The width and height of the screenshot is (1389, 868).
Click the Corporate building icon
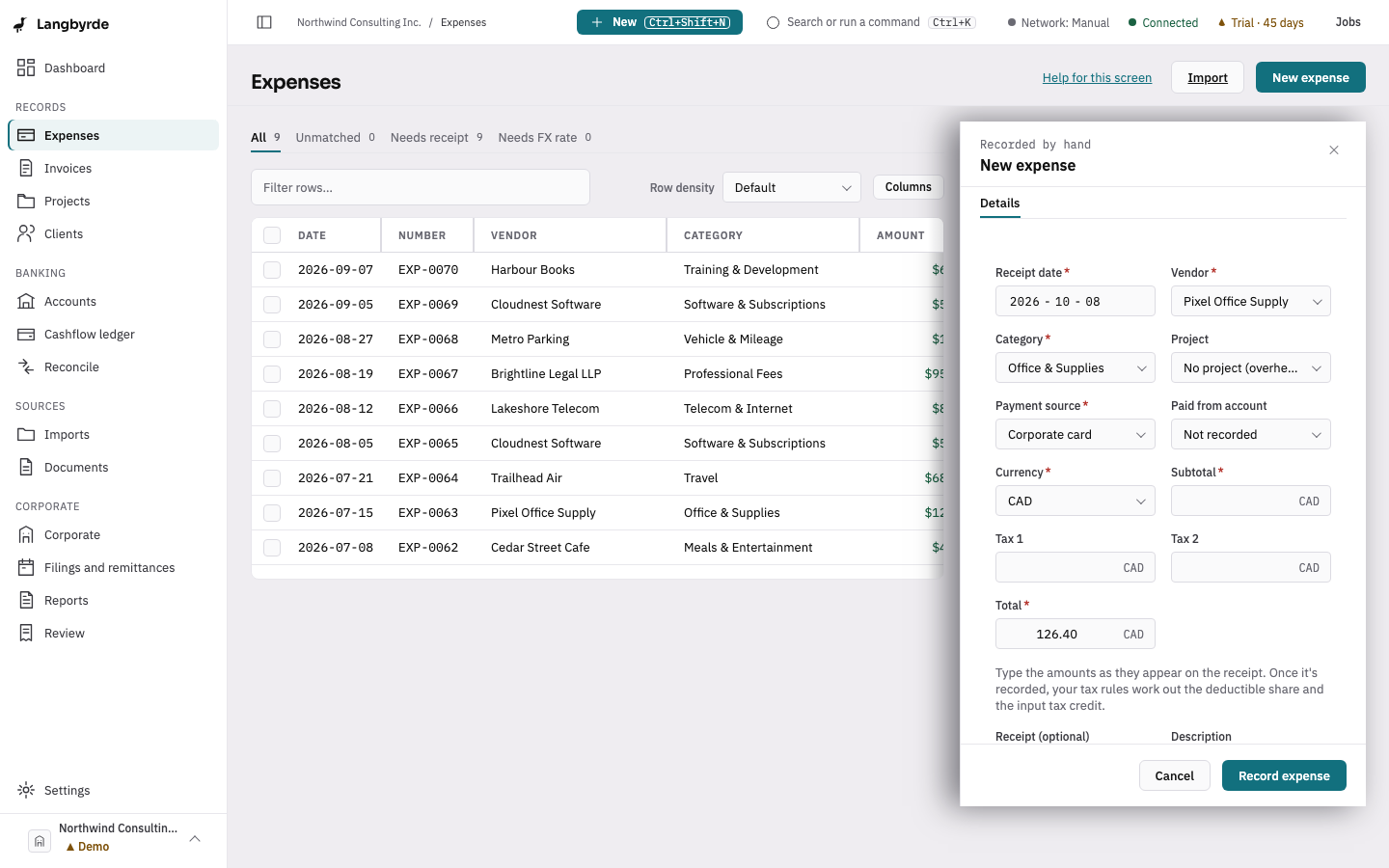pyautogui.click(x=26, y=534)
